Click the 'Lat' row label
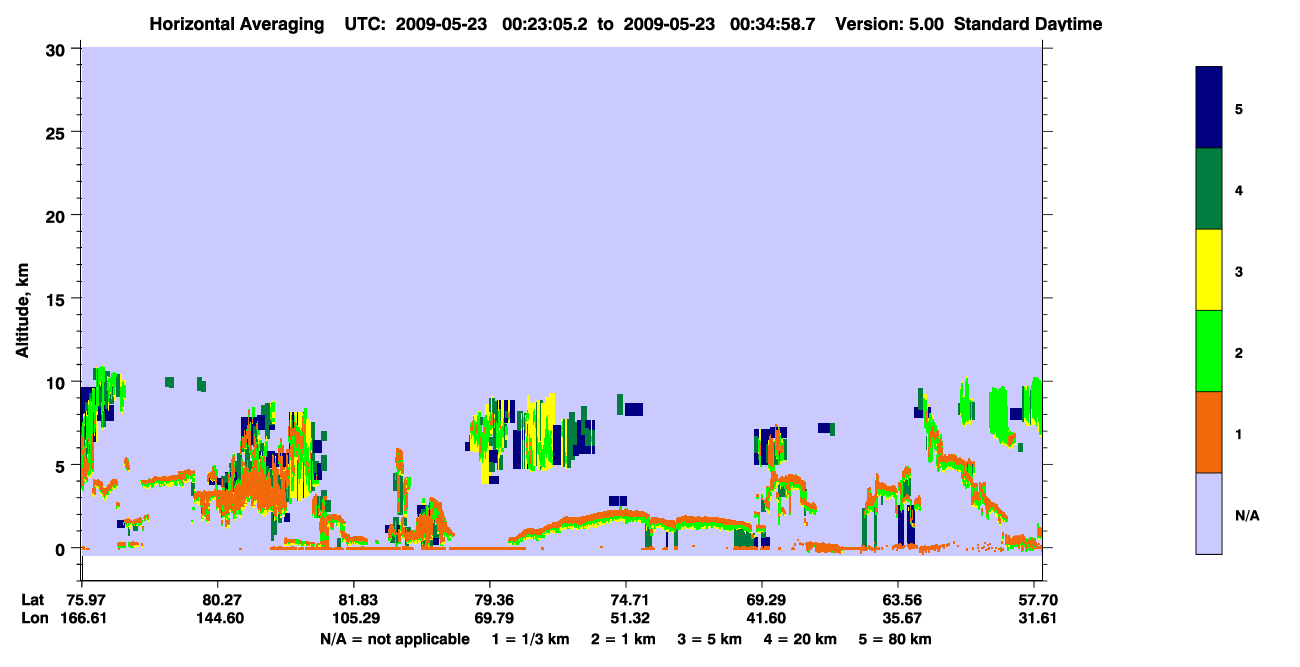This screenshot has height=667, width=1300. click(x=32, y=600)
